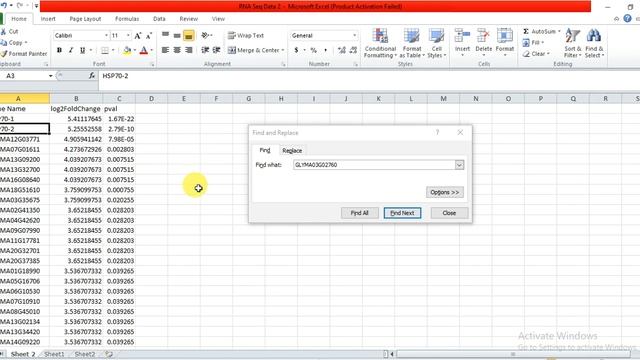The width and height of the screenshot is (640, 360).
Task: Set top vertical alignment
Action: (x=165, y=36)
